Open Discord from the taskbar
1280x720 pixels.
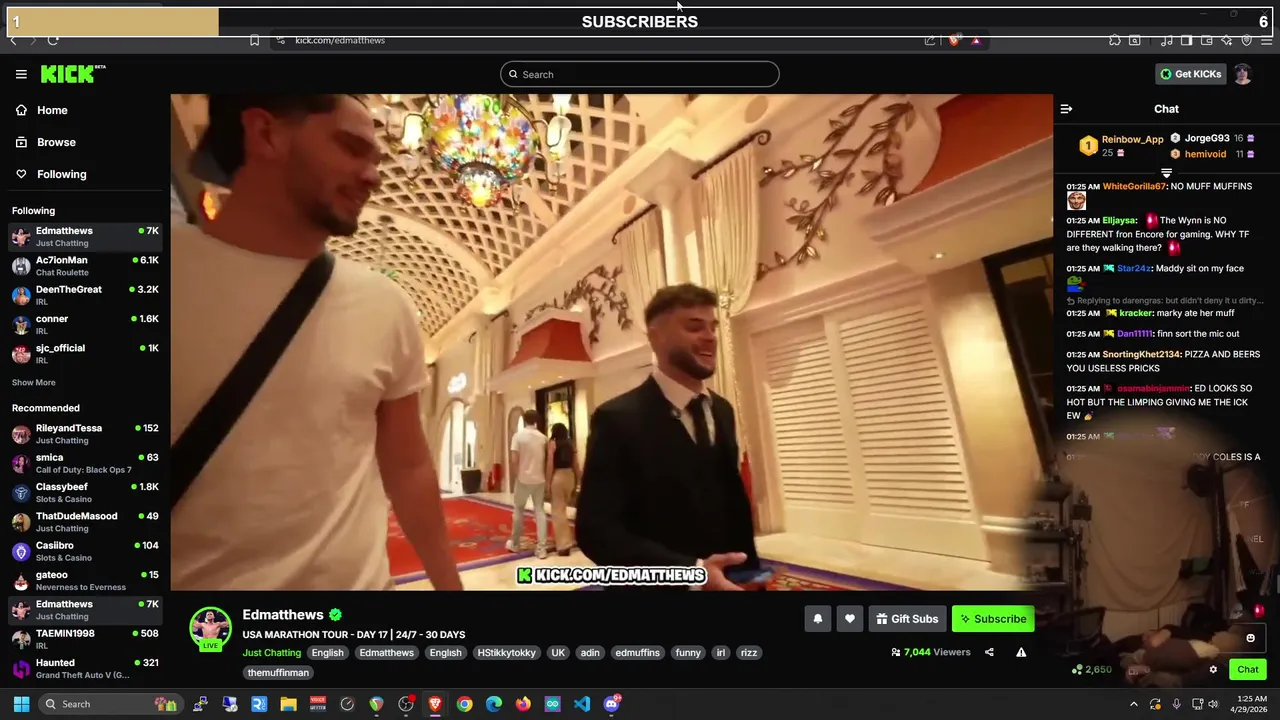(612, 704)
